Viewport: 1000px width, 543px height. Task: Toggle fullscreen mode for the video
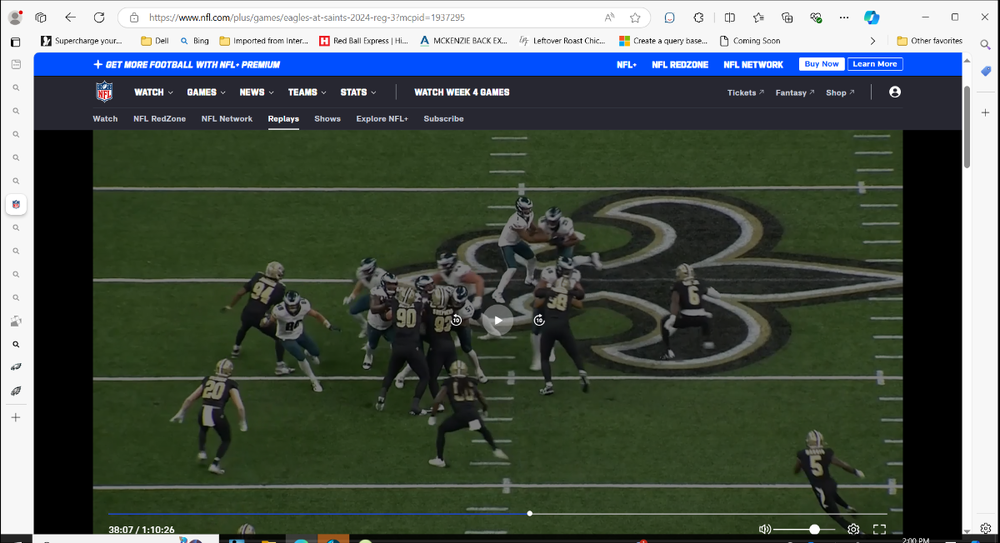880,529
